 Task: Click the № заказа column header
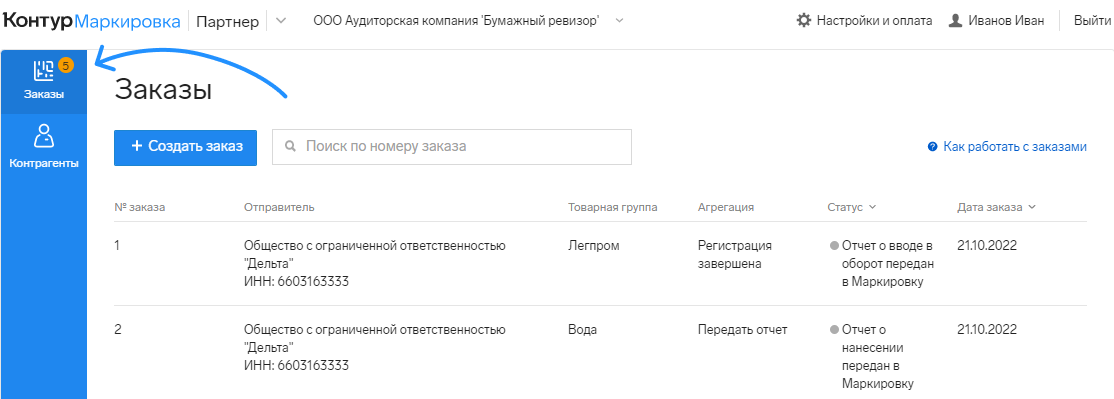tap(139, 207)
